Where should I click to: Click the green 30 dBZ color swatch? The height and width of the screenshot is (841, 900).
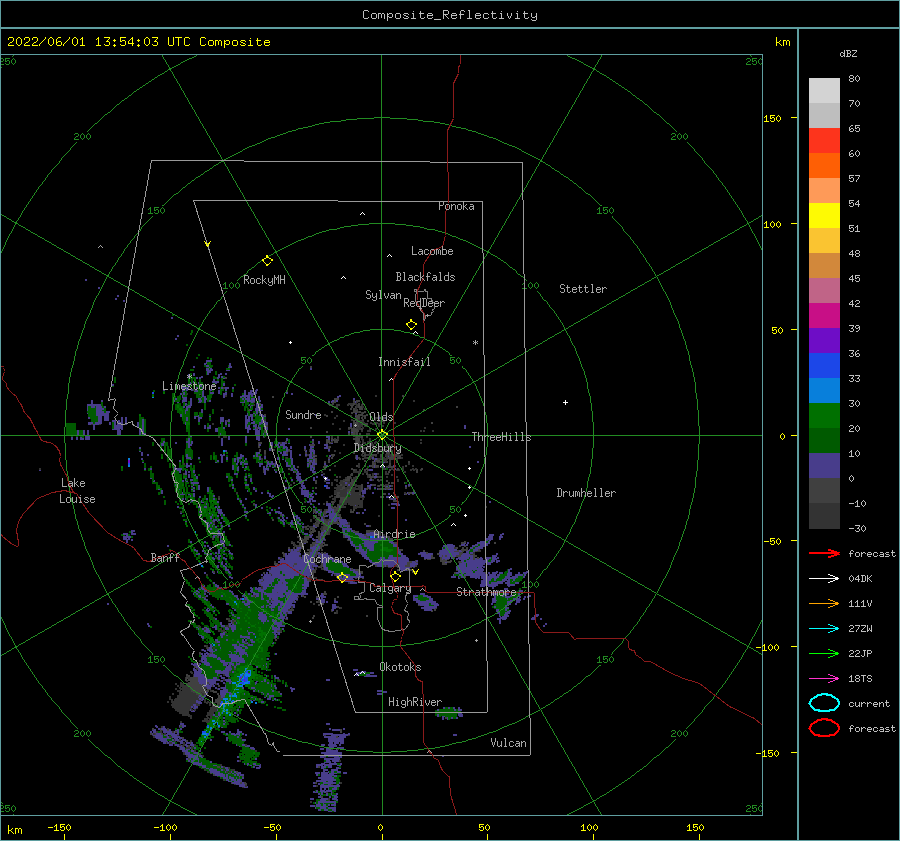(824, 415)
